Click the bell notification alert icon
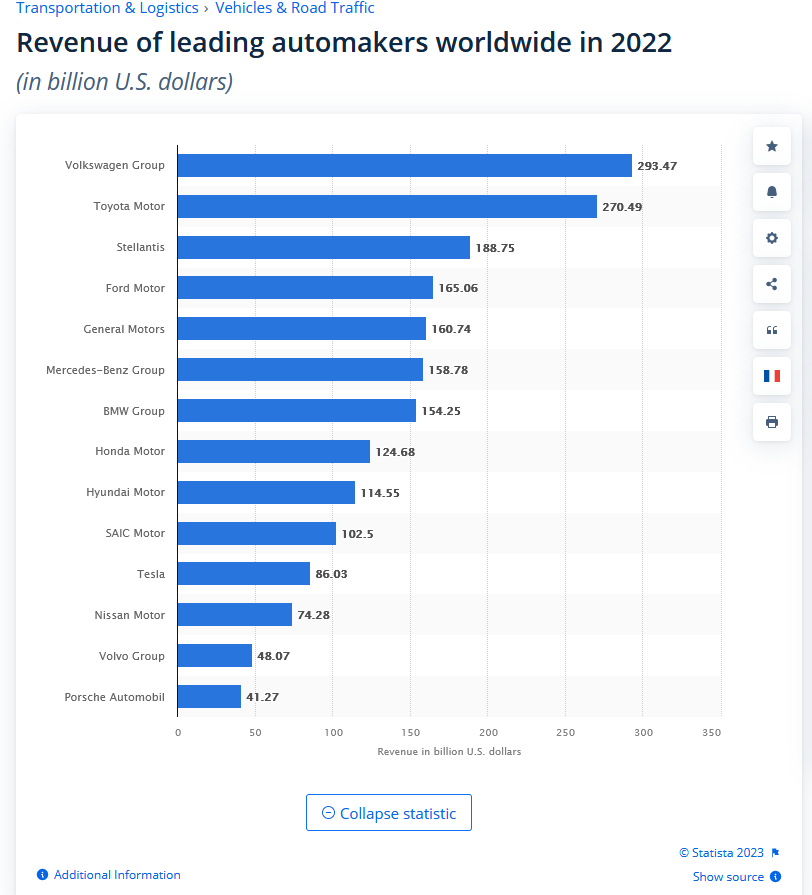The width and height of the screenshot is (812, 895). [771, 193]
